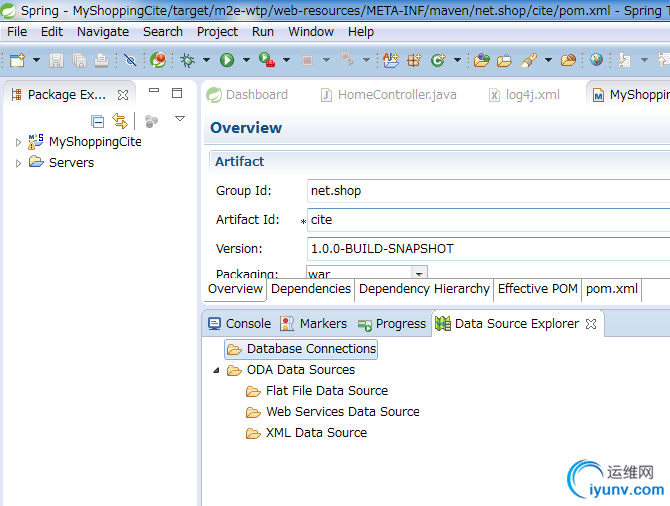Open the Debug dropdown arrow
The height and width of the screenshot is (506, 670).
coord(206,60)
